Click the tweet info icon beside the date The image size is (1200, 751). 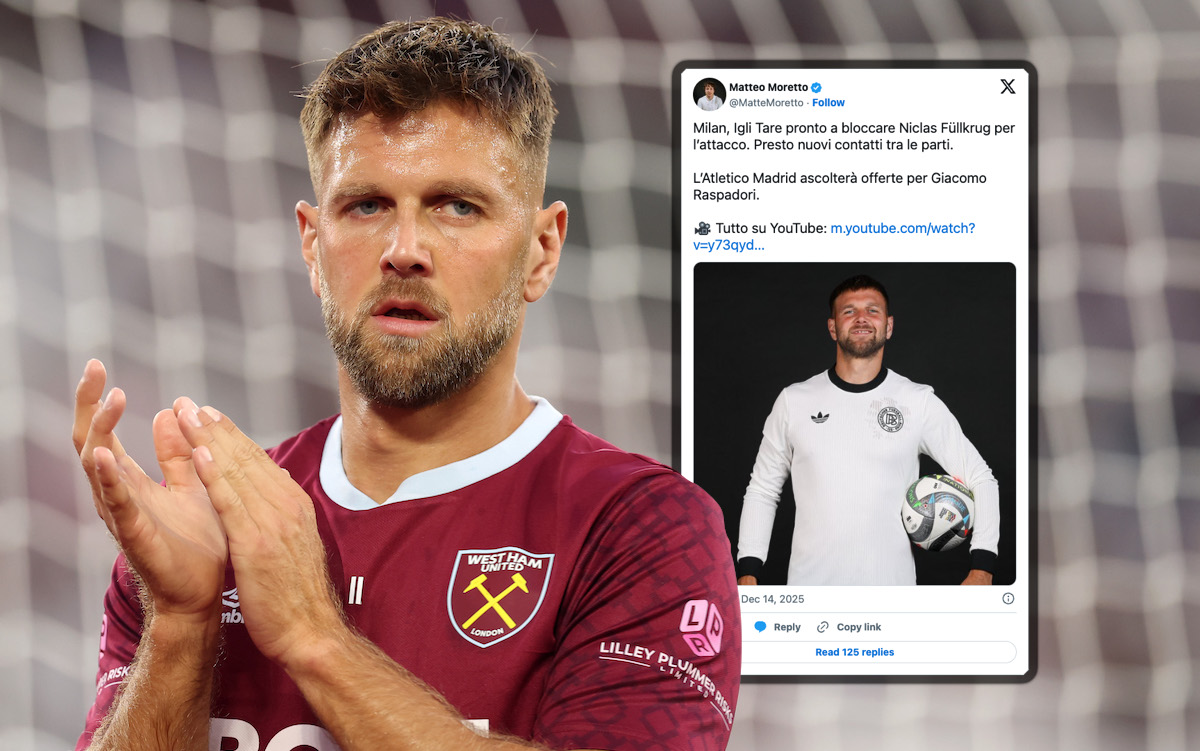tap(1008, 599)
